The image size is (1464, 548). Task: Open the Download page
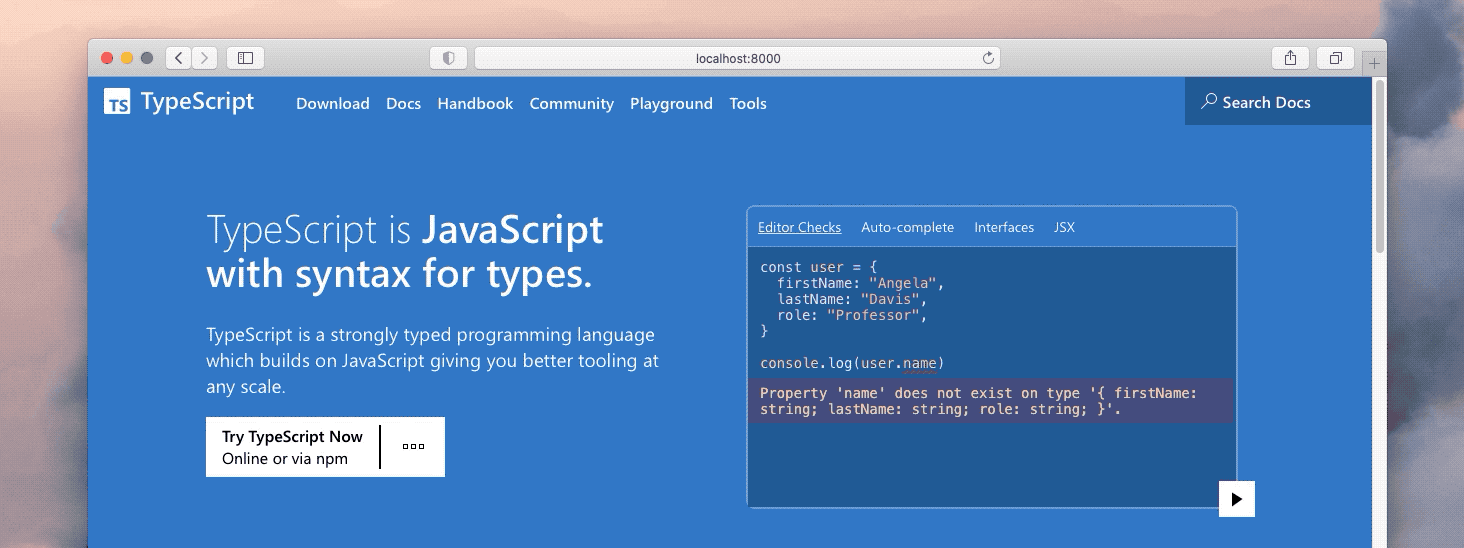(333, 103)
